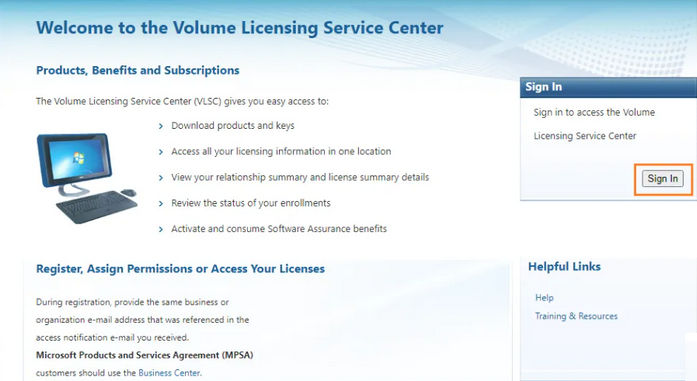The width and height of the screenshot is (697, 381).
Task: Click 'The Volume Licensing Service Center (VLSC) gives you' sentence
Action: click(182, 101)
